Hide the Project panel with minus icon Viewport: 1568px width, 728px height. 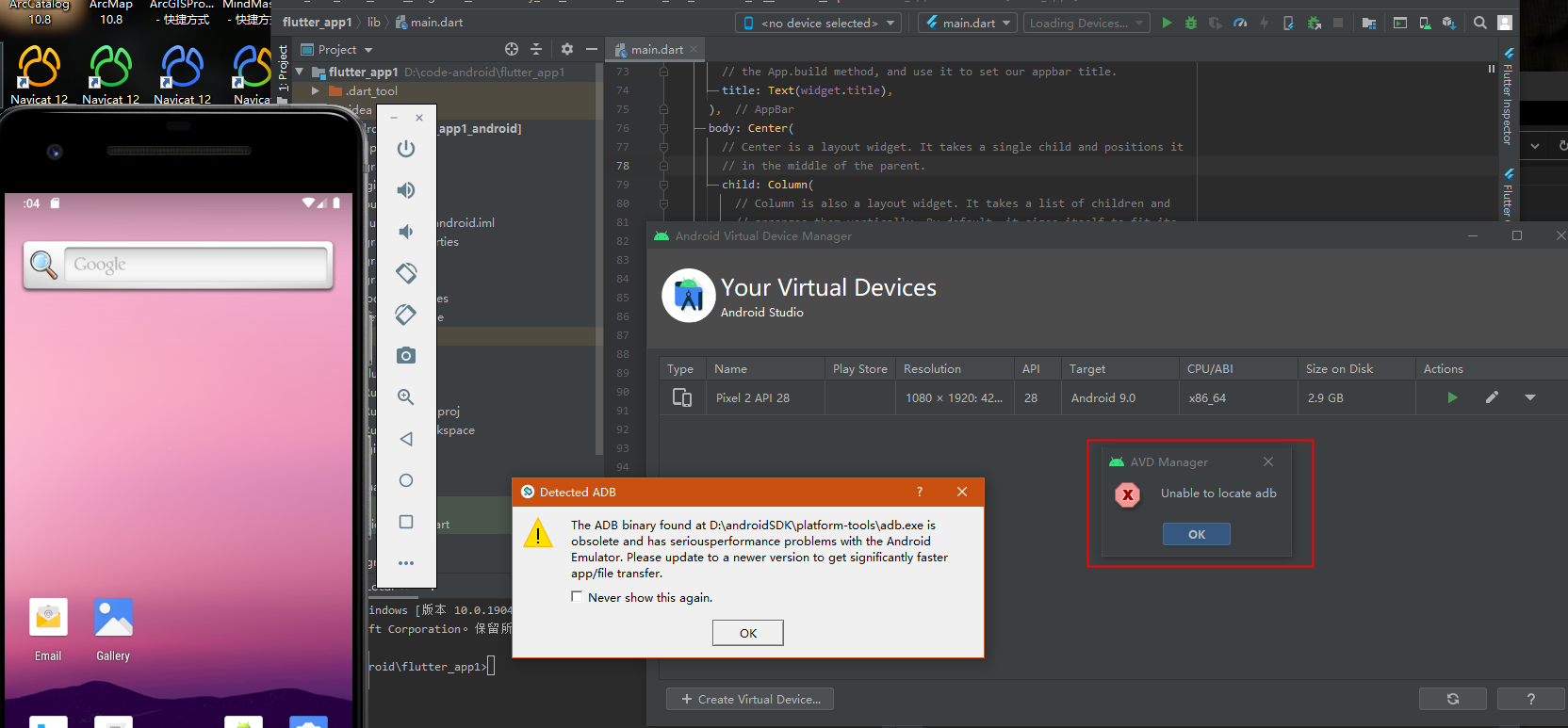(x=592, y=49)
